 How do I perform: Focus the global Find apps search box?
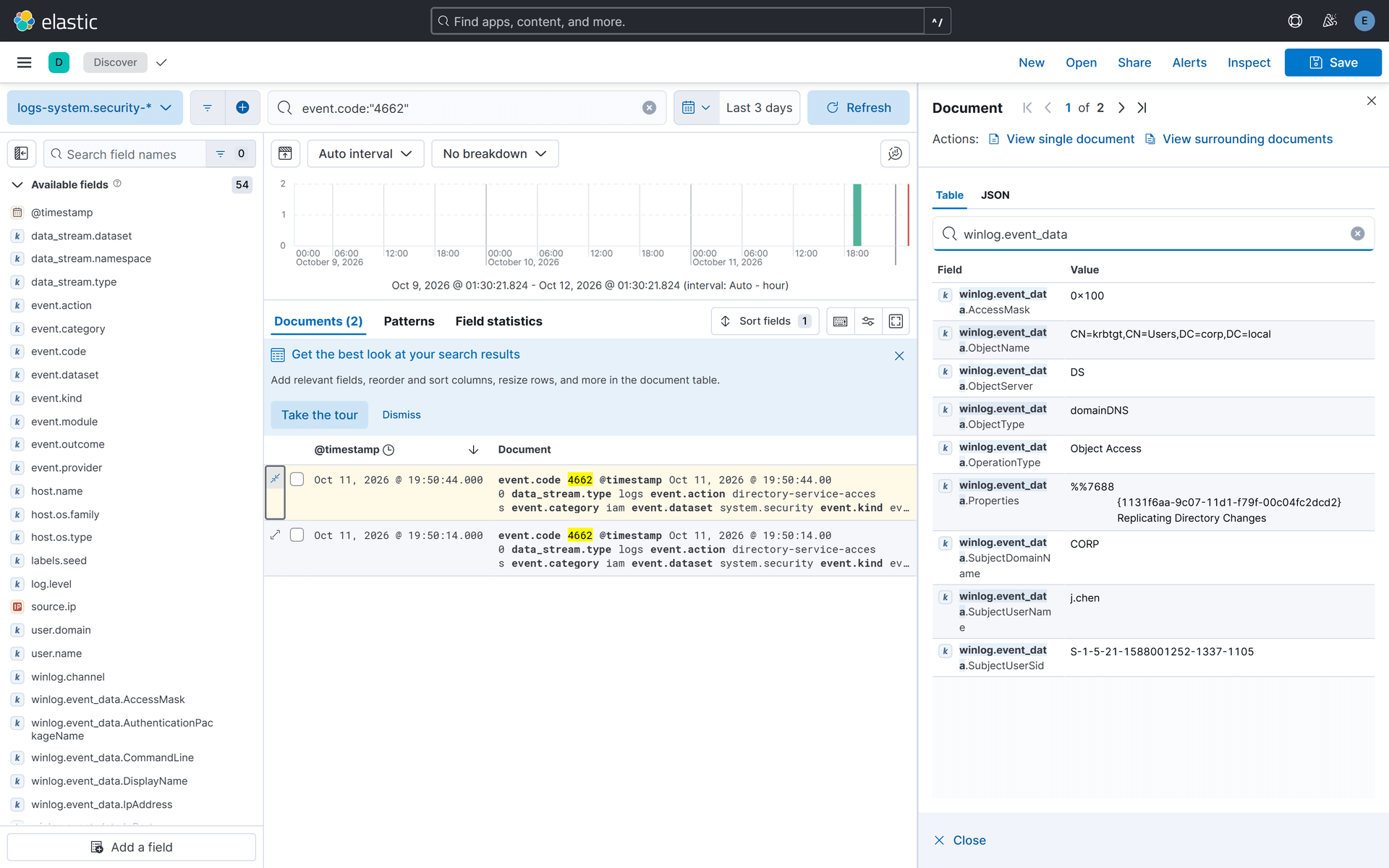pyautogui.click(x=677, y=21)
